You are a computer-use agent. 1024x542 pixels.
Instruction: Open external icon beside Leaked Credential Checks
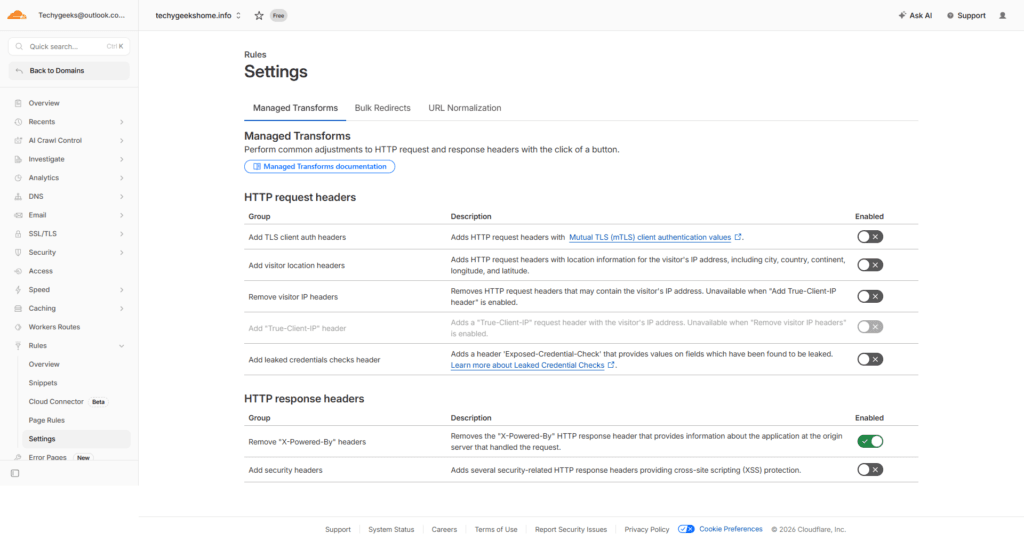tap(611, 365)
